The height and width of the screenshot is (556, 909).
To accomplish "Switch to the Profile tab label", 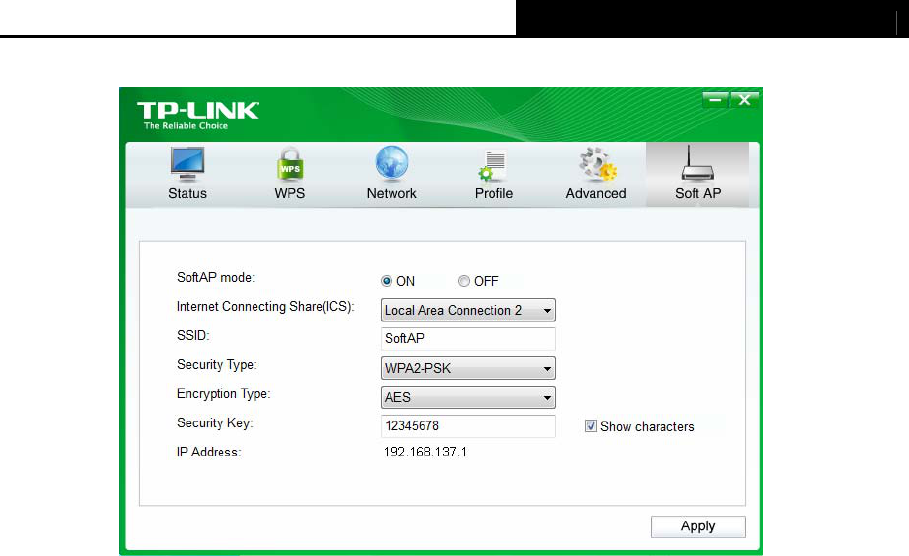I will [x=493, y=193].
